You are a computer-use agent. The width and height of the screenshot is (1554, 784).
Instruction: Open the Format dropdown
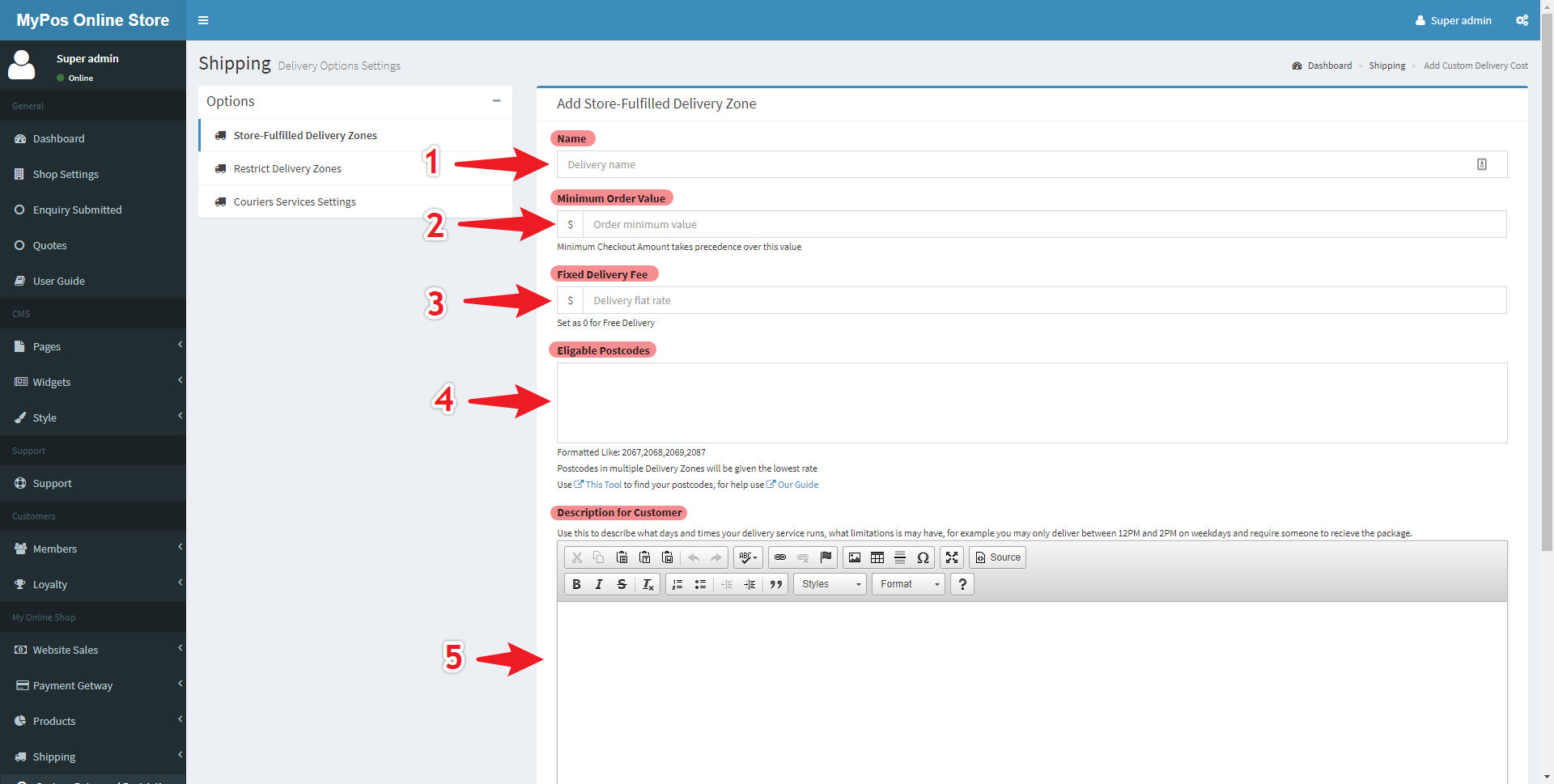[908, 584]
